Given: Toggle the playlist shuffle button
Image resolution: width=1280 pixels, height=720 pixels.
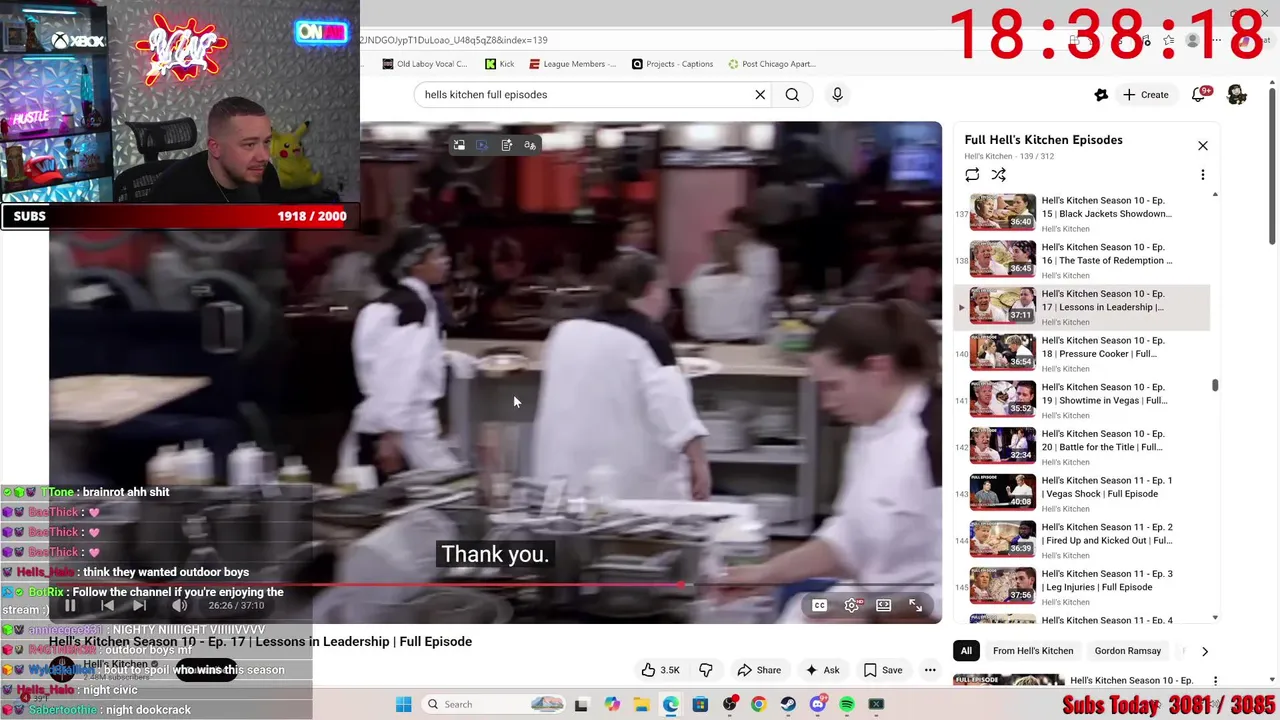Looking at the screenshot, I should (998, 175).
